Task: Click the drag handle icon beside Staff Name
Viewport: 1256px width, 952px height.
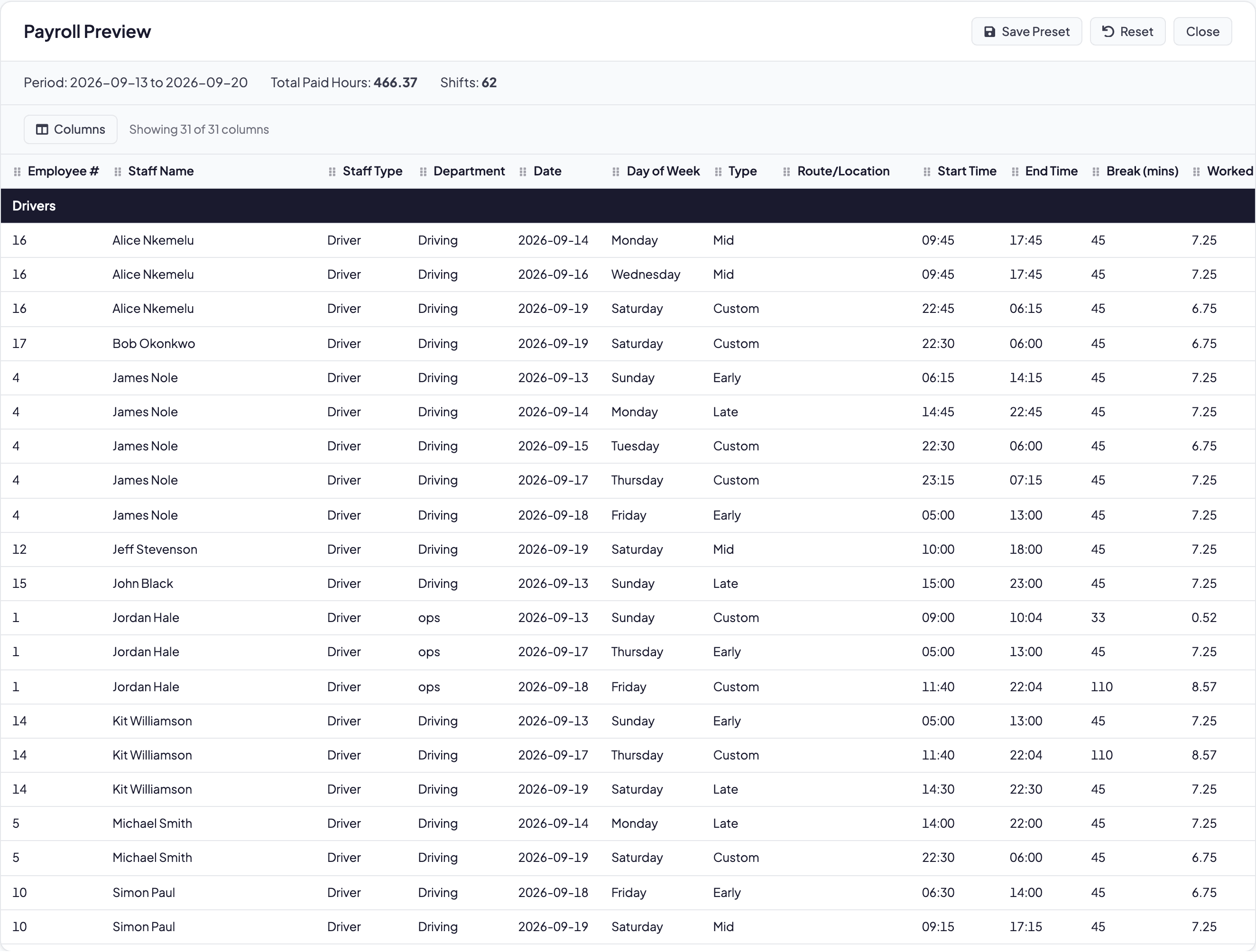Action: (x=118, y=172)
